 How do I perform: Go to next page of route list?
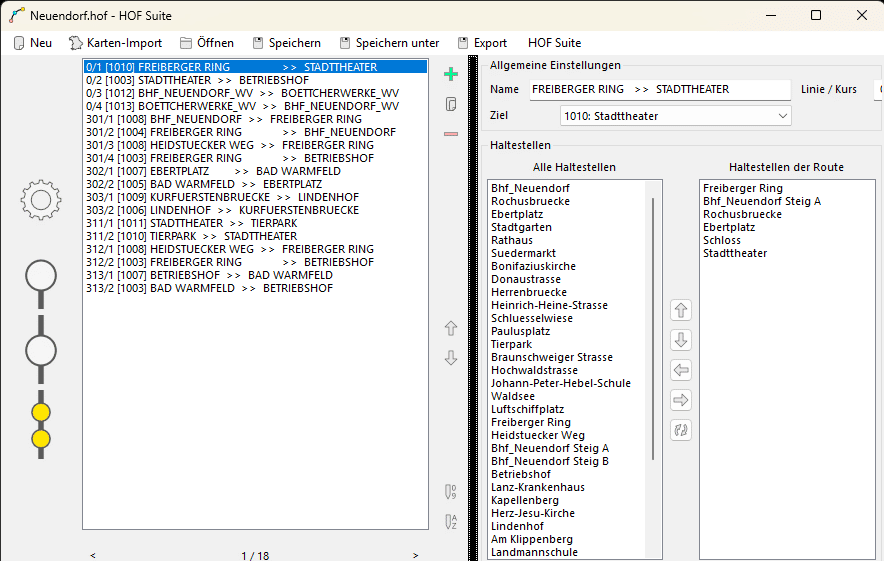416,555
